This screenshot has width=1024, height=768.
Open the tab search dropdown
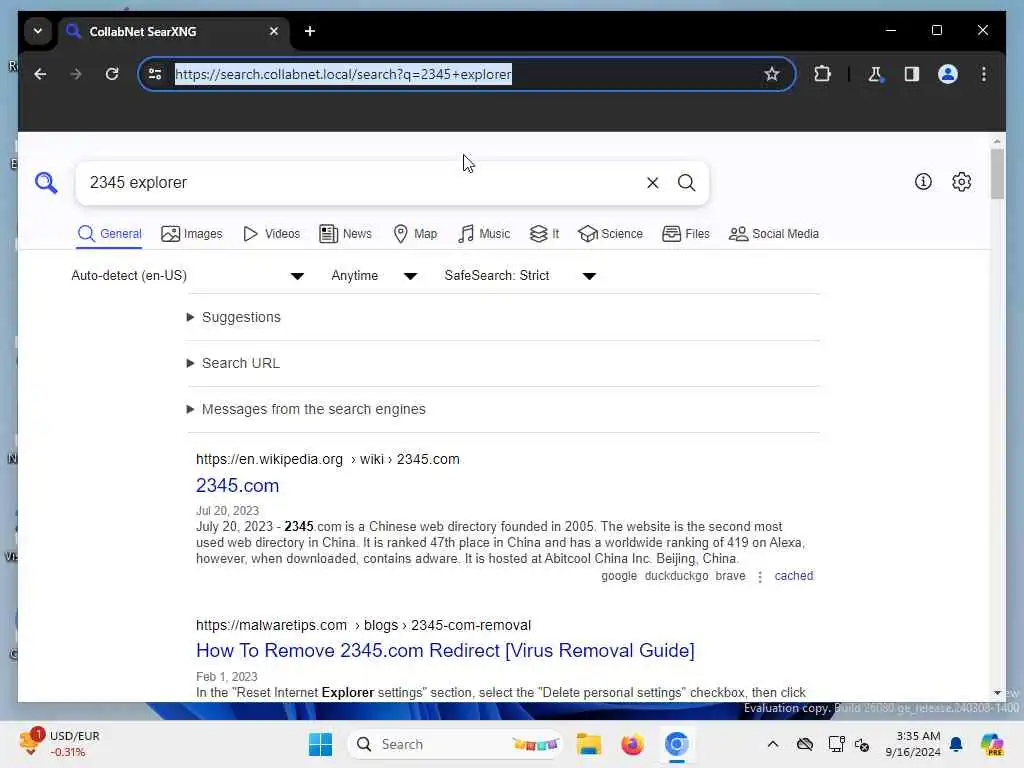38,31
